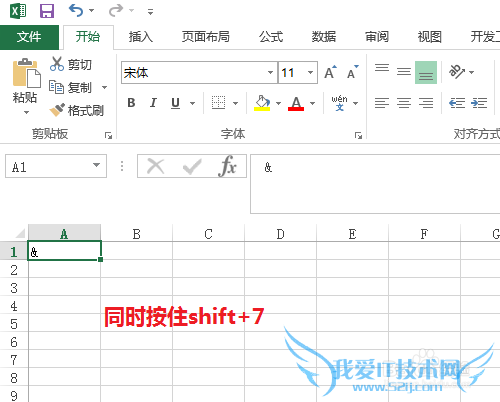Apply yellow fill color bucket
The height and width of the screenshot is (402, 500).
[x=262, y=103]
